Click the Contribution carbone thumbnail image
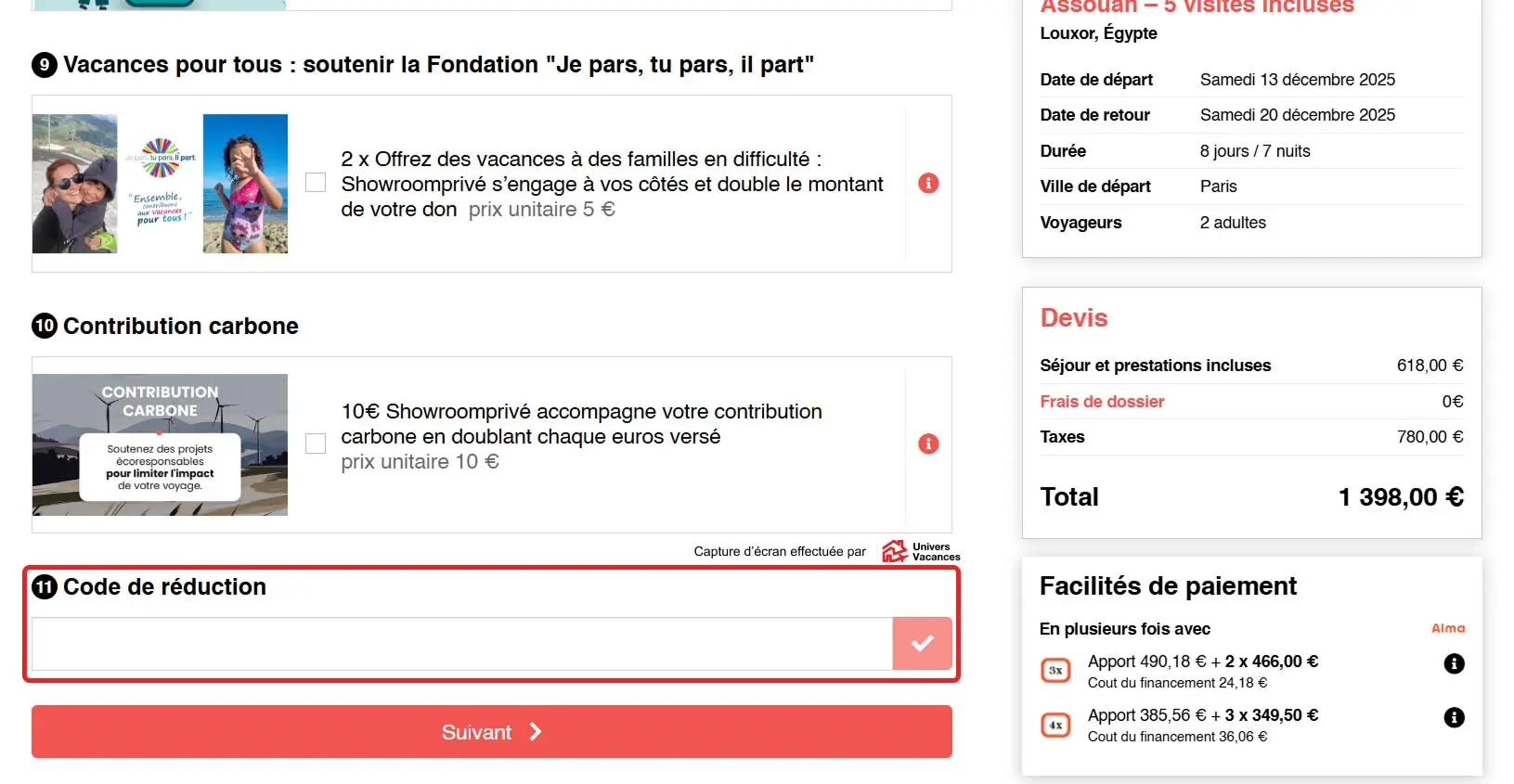 160,444
